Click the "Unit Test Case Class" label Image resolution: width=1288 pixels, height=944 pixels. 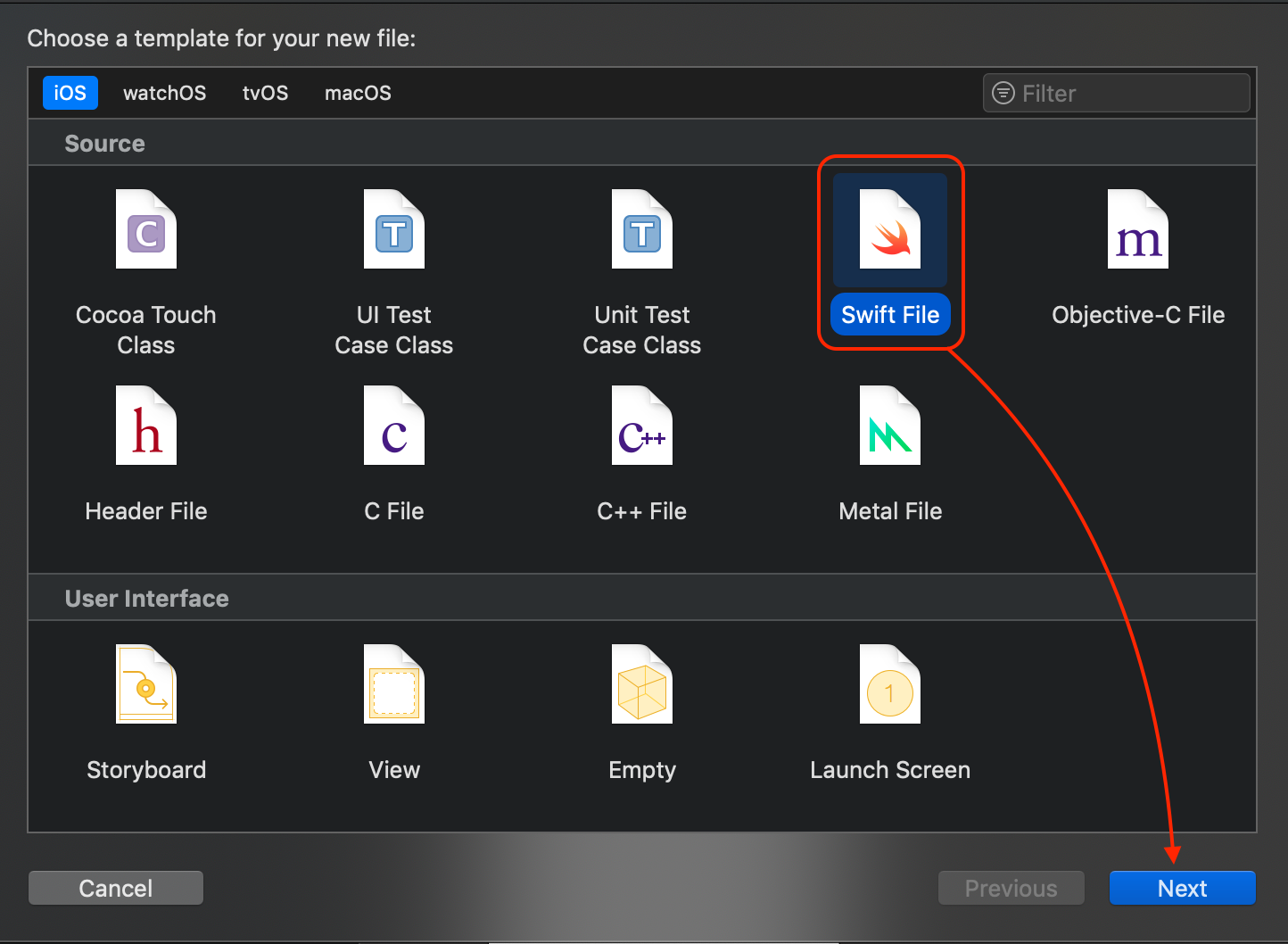(642, 330)
